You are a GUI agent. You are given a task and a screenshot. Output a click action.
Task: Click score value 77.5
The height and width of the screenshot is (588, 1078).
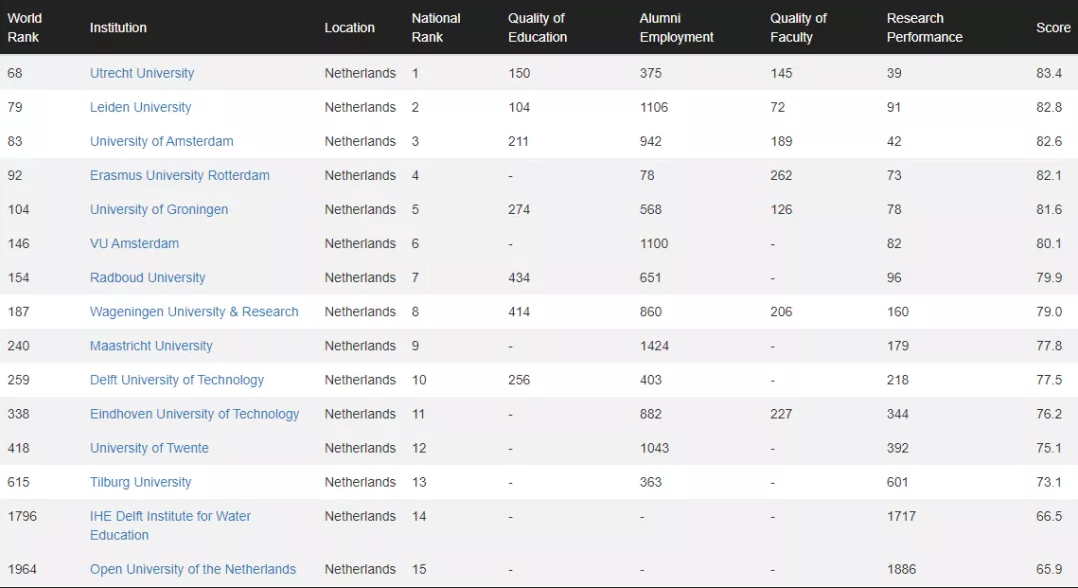click(x=1049, y=380)
